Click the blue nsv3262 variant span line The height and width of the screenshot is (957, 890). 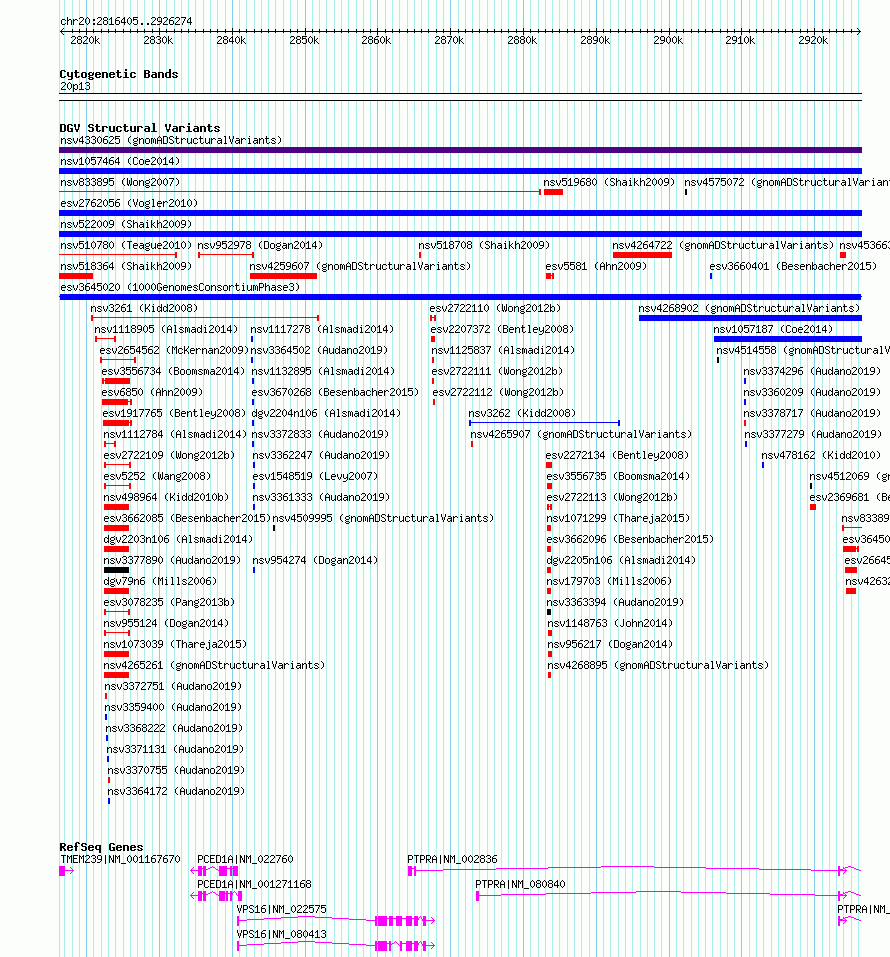click(544, 422)
